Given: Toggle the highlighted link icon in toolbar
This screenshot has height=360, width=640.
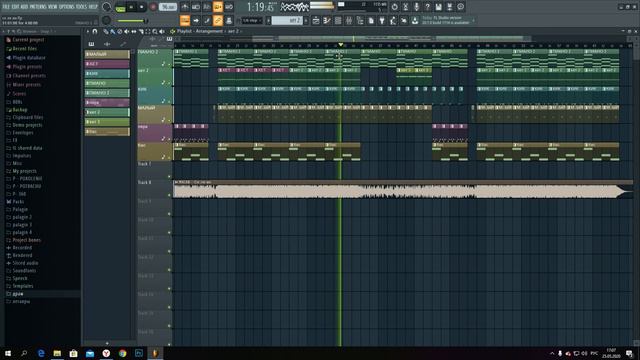Looking at the screenshot, I should (x=218, y=20).
